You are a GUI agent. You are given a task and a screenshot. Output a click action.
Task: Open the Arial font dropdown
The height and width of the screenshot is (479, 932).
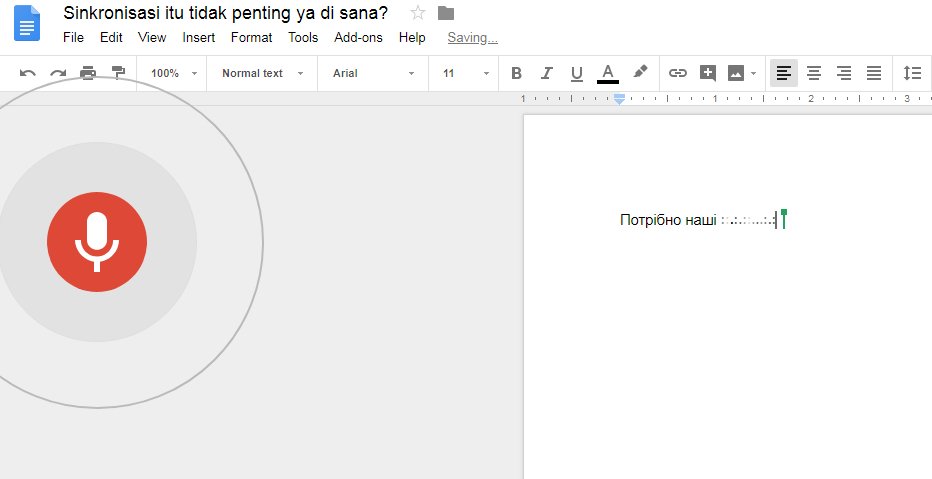373,73
